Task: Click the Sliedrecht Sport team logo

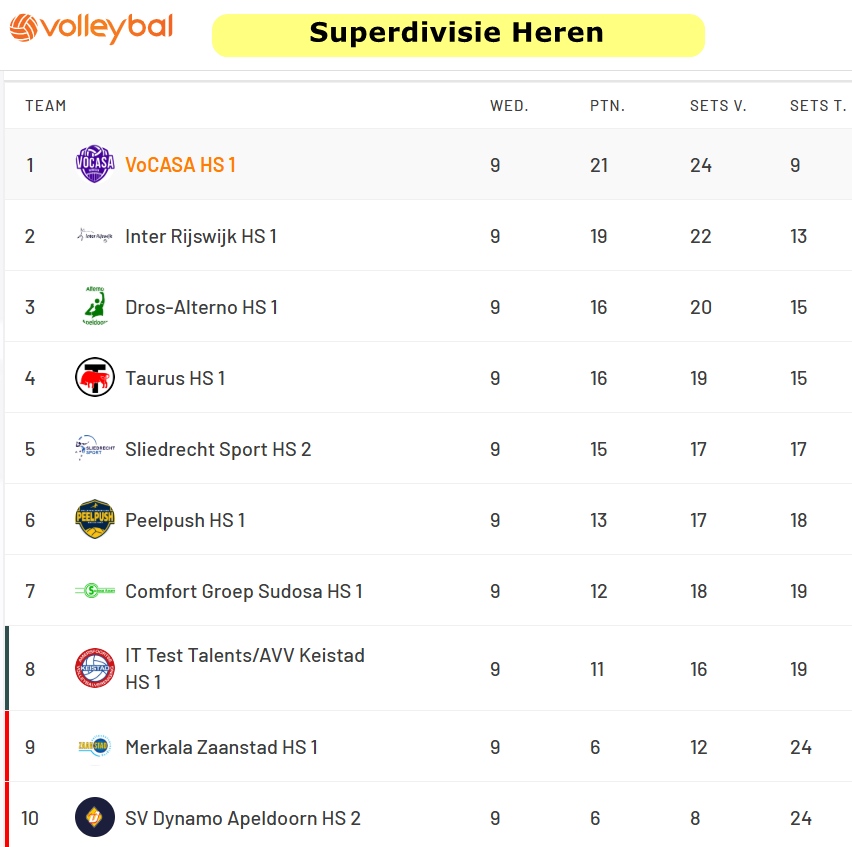Action: (95, 449)
